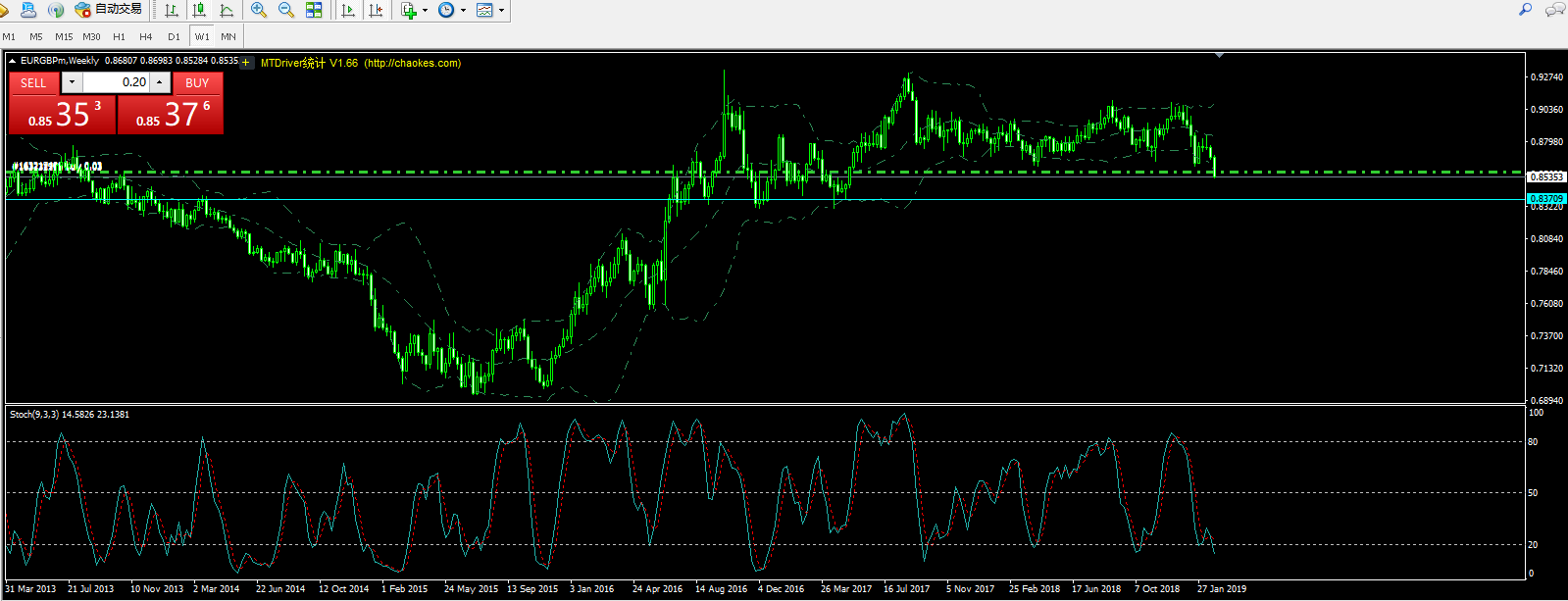This screenshot has height=601, width=1568.
Task: Open the chart templates dropdown arrow
Action: [x=501, y=11]
